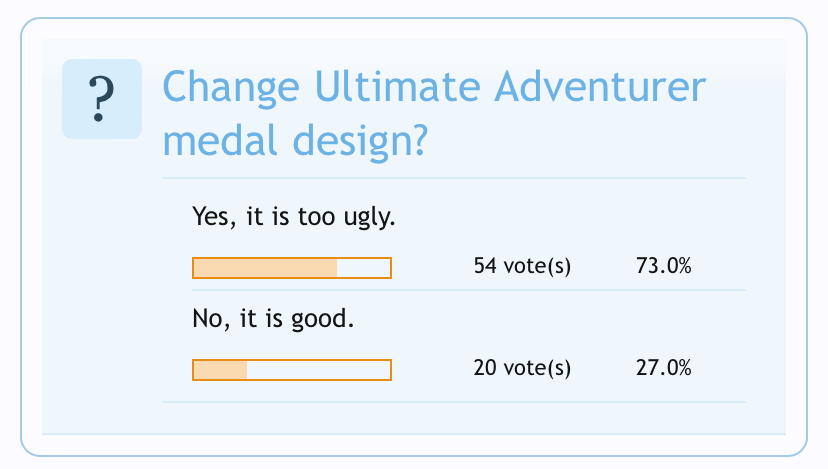Click the word "ugly" in the first option

[372, 218]
